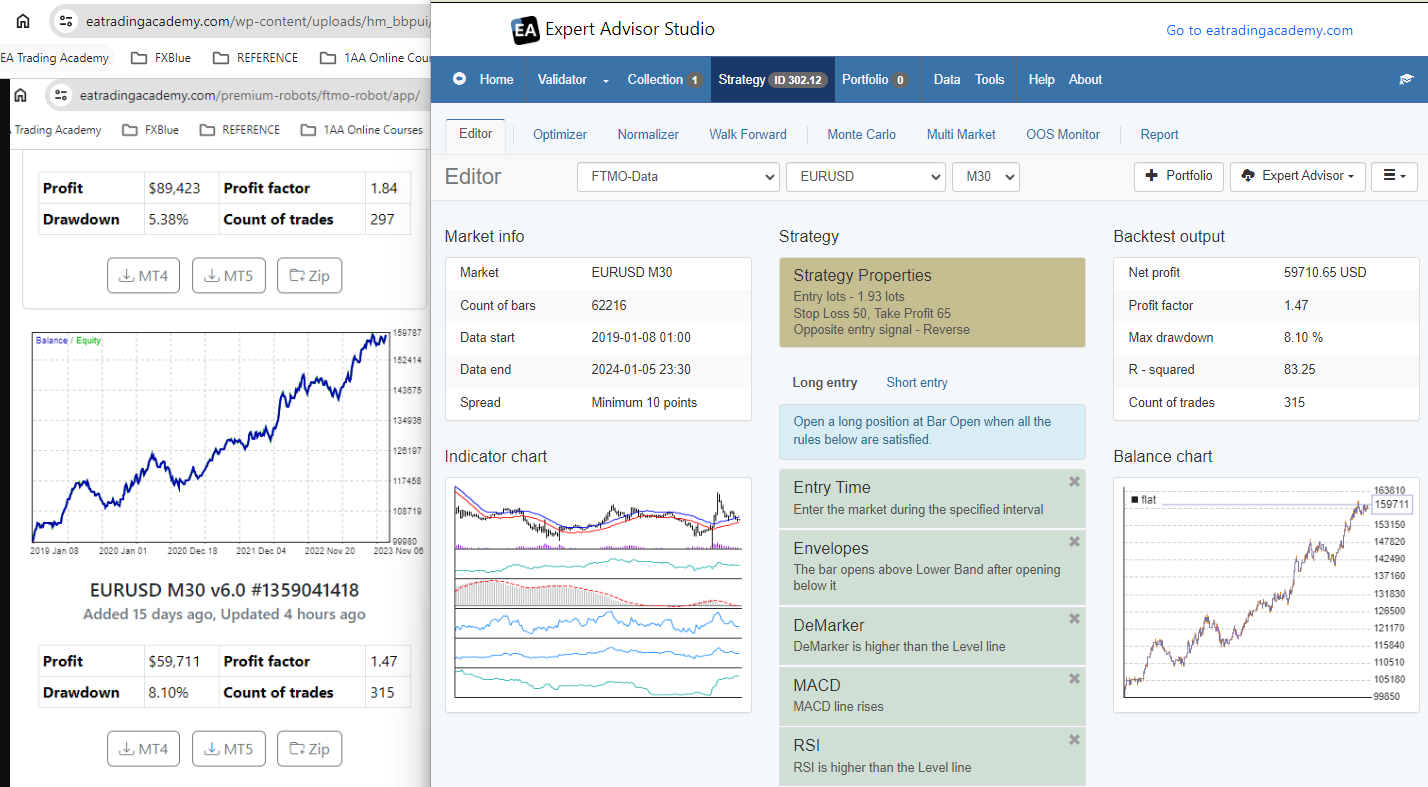Remove the RSI rule with its X
The height and width of the screenshot is (787, 1428).
coord(1074,740)
